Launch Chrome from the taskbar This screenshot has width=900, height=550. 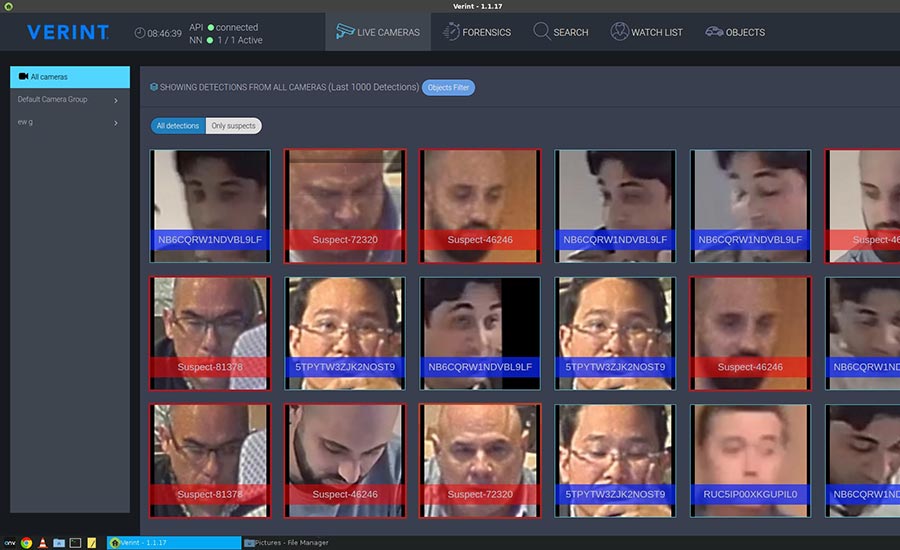coord(26,542)
